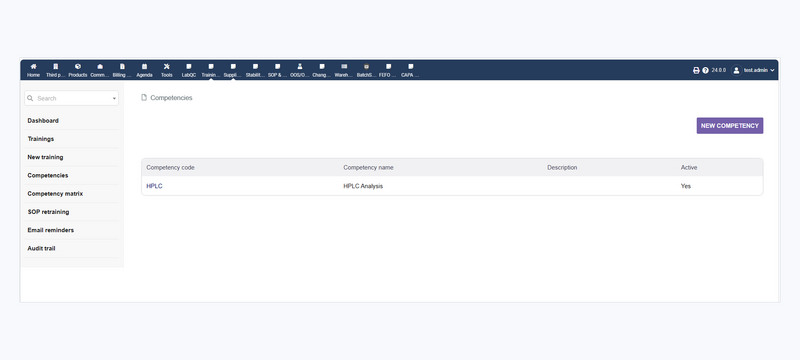The image size is (800, 360).
Task: Open the Commerce module icon
Action: pos(100,66)
